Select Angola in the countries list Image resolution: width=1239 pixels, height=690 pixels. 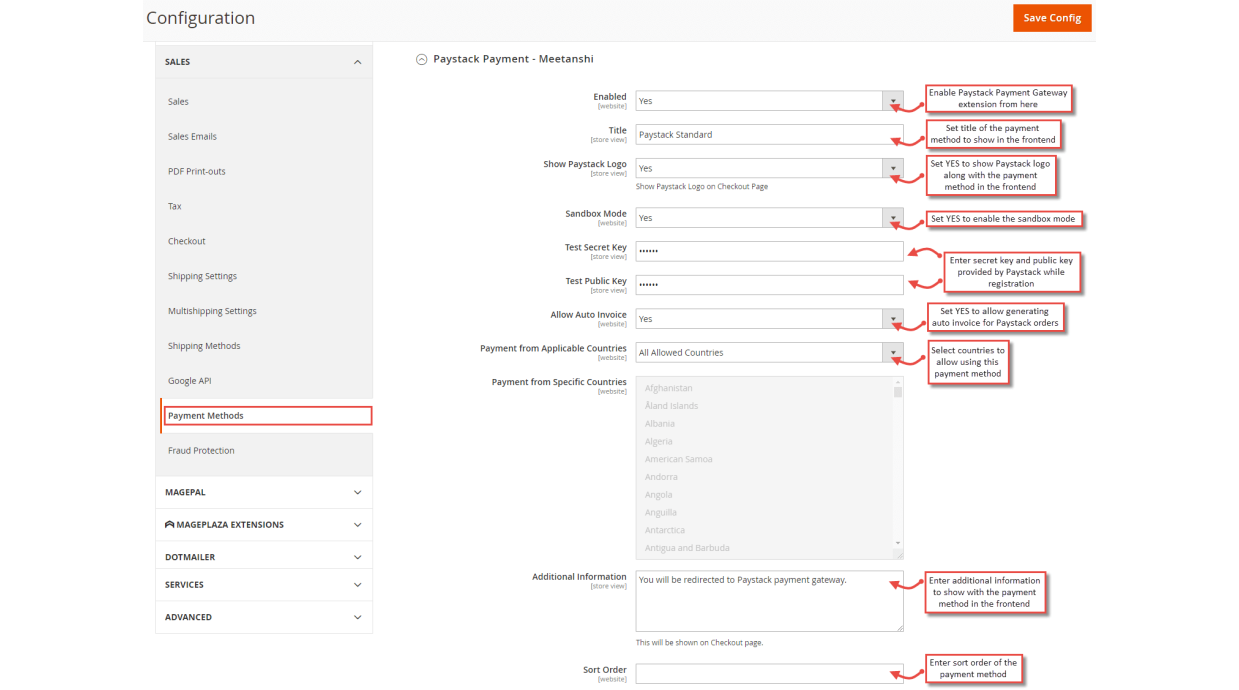659,495
